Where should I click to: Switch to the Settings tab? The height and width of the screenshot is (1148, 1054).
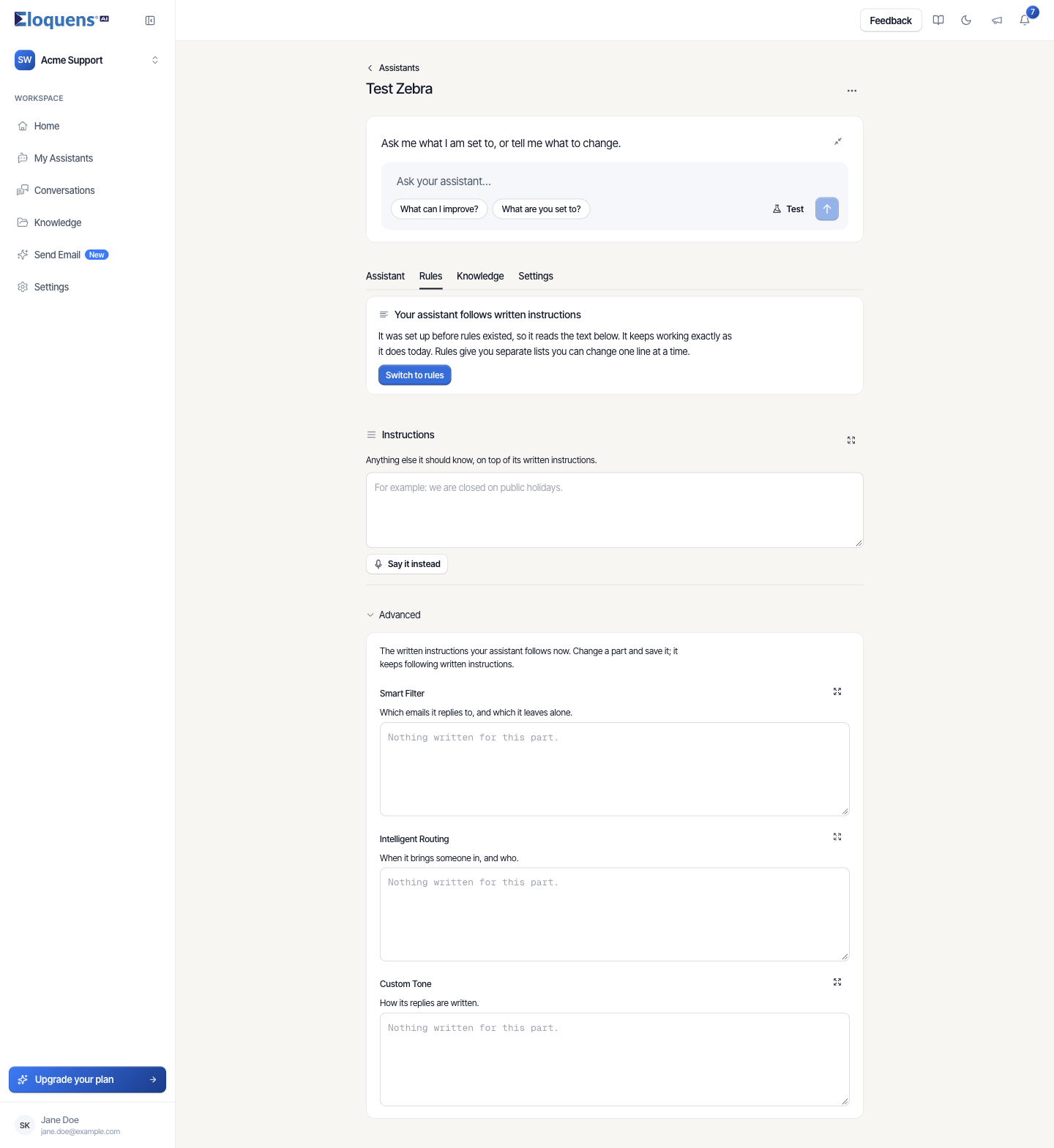tap(536, 276)
